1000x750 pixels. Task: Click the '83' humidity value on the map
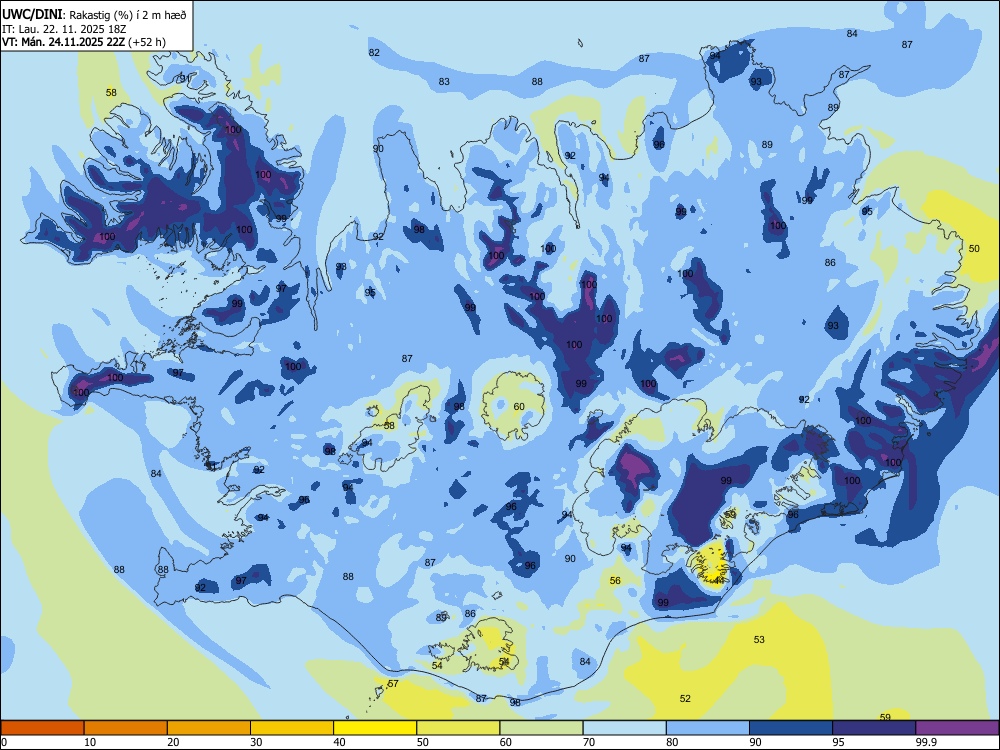[444, 82]
